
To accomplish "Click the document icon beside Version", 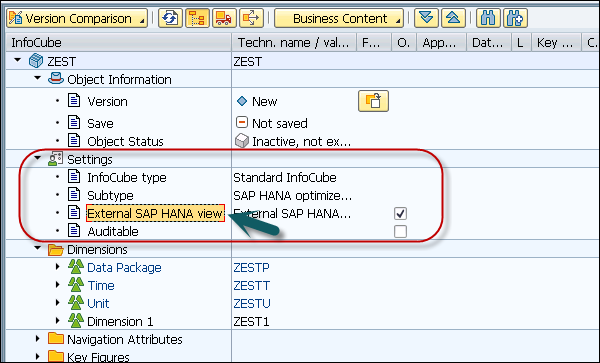I will tap(74, 100).
